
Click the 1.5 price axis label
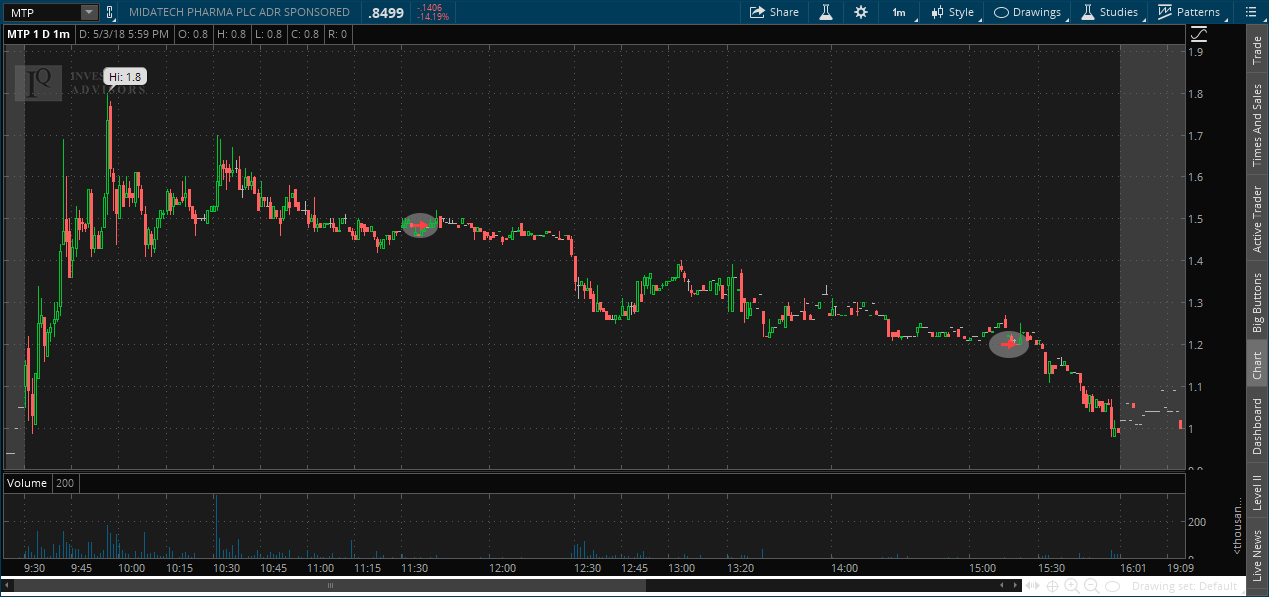tap(1196, 219)
